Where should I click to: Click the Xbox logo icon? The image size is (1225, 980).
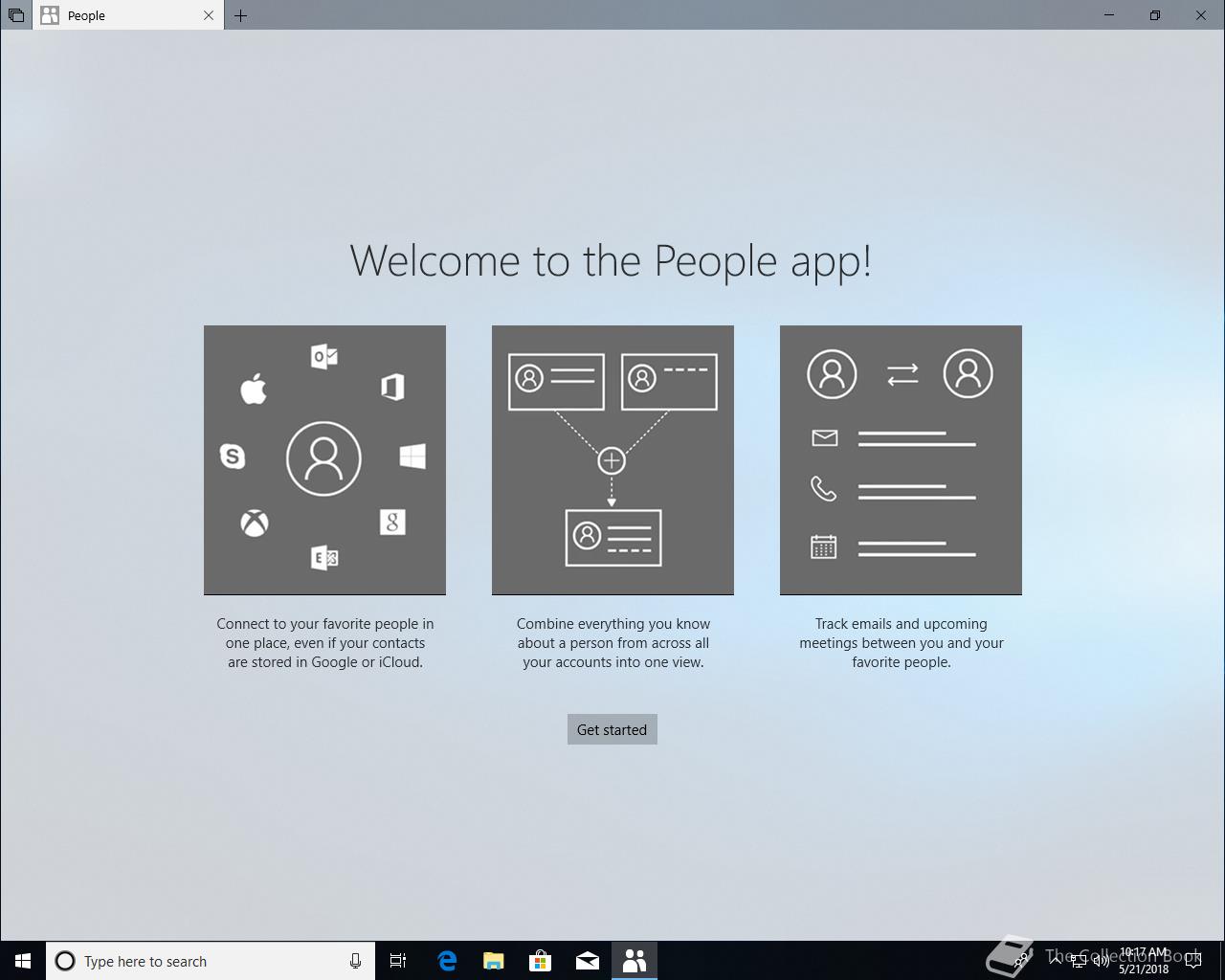(255, 523)
